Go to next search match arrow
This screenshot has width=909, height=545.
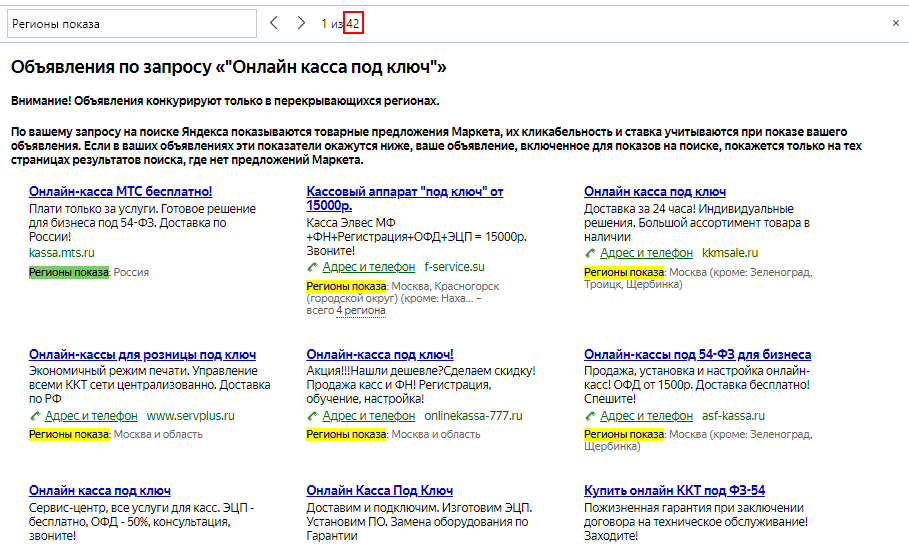pos(301,23)
